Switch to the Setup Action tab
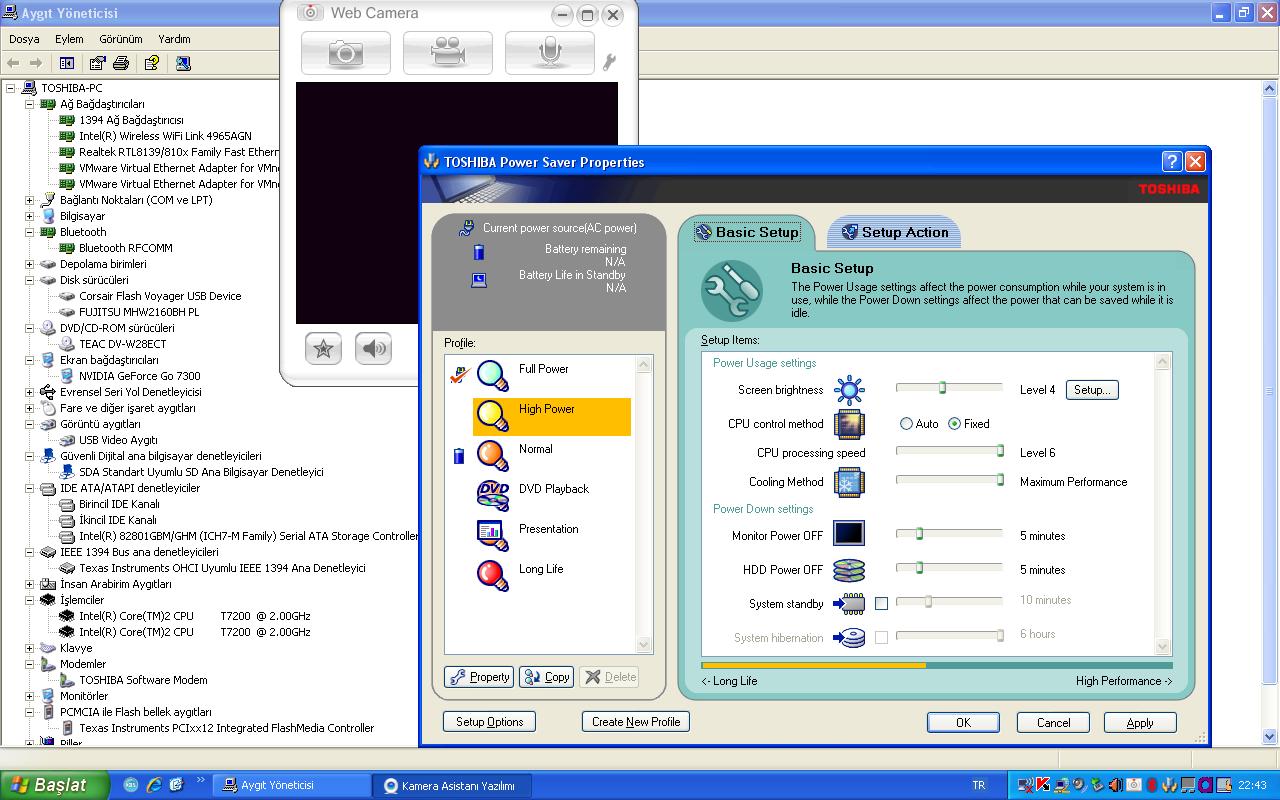 tap(894, 232)
